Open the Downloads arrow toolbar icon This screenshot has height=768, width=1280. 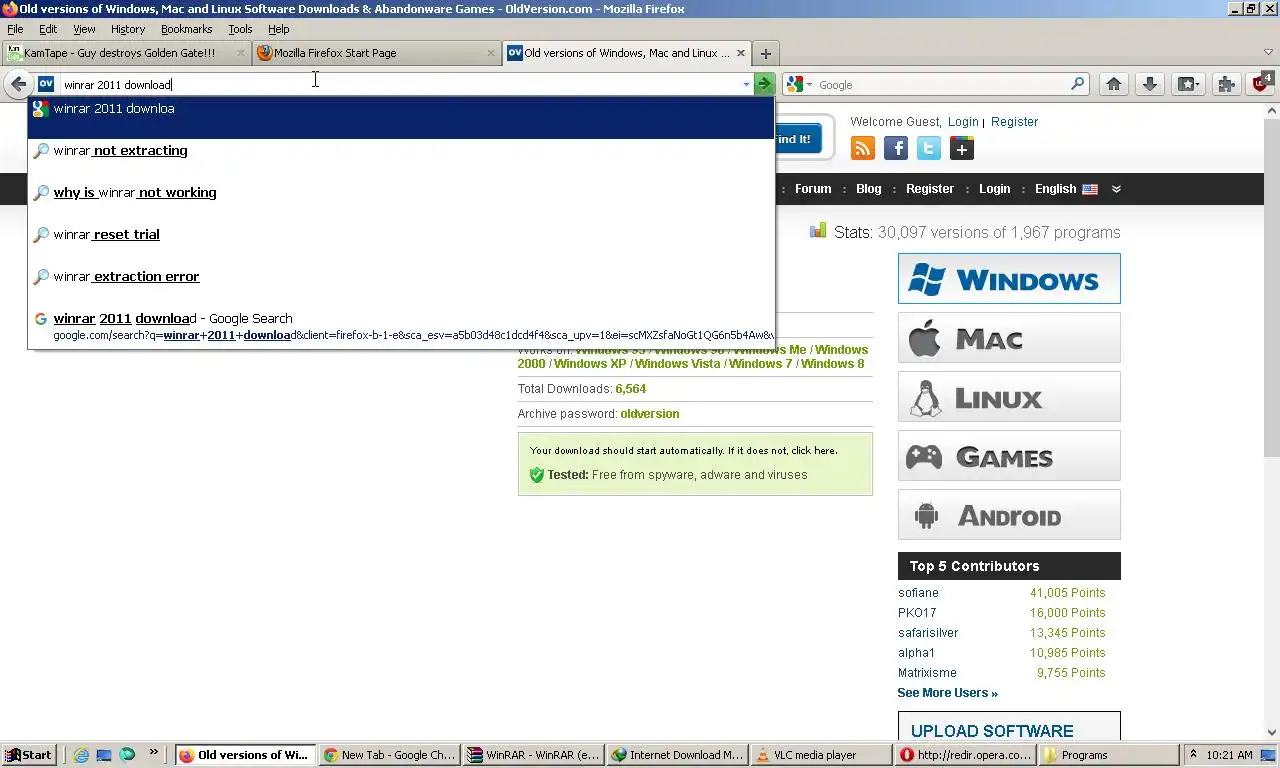coord(1150,85)
